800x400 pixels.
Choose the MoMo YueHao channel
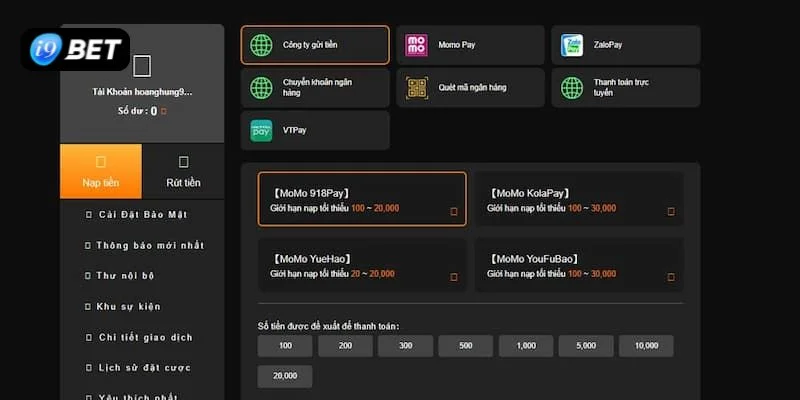(362, 265)
